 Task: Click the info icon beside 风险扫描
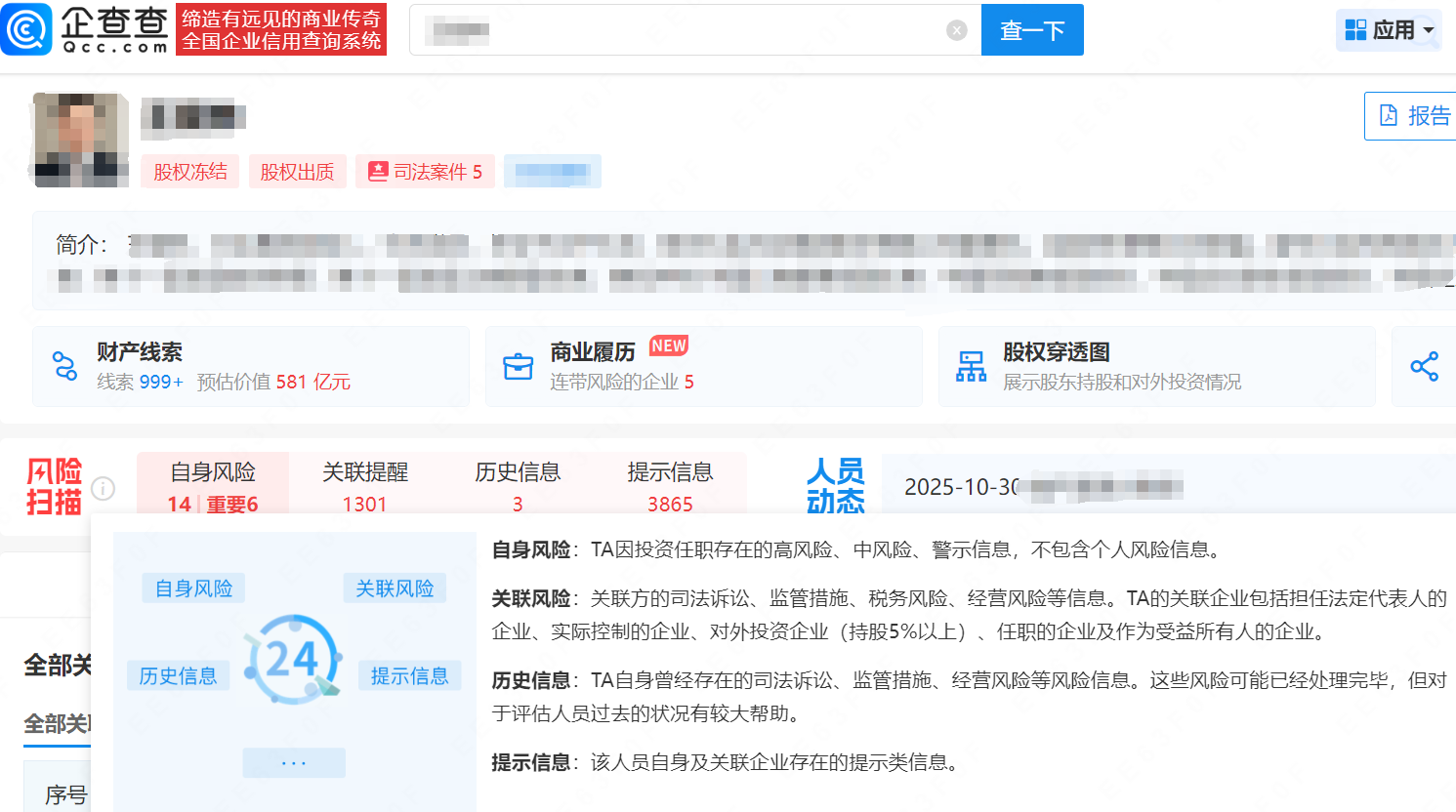point(103,488)
